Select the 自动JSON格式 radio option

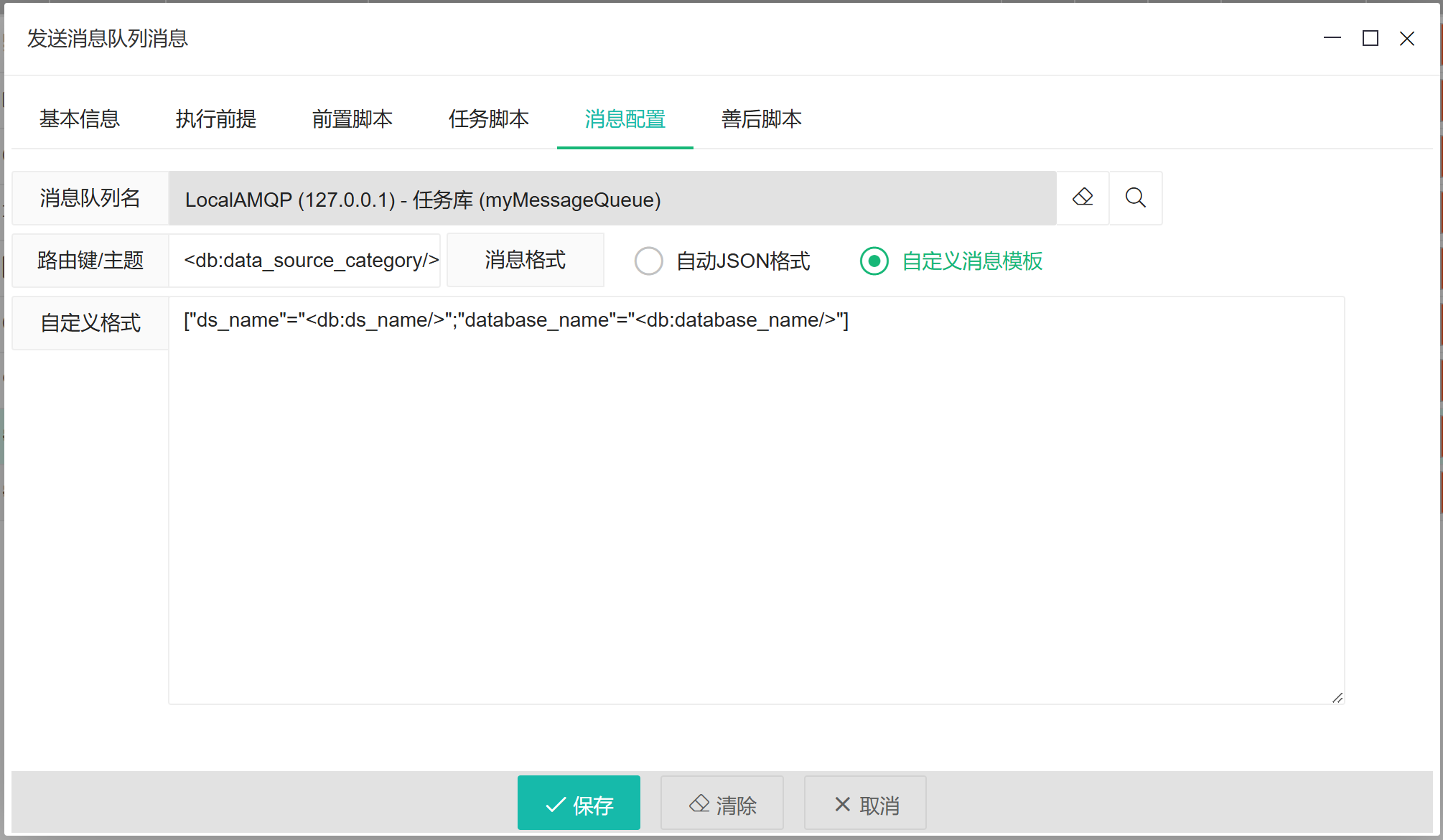click(722, 261)
